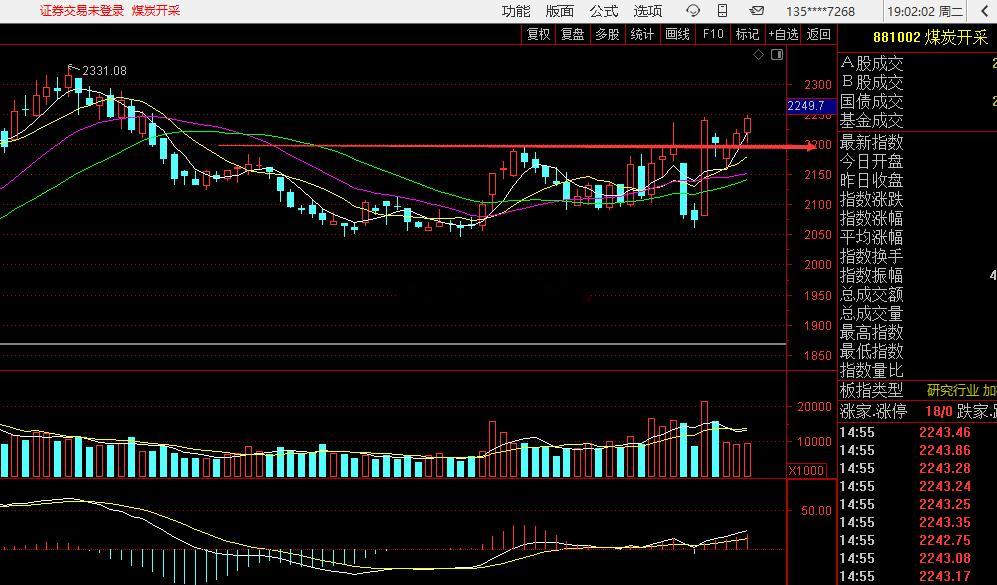Viewport: 997px width, 585px height.
Task: Click the 标记 button
Action: click(x=747, y=34)
